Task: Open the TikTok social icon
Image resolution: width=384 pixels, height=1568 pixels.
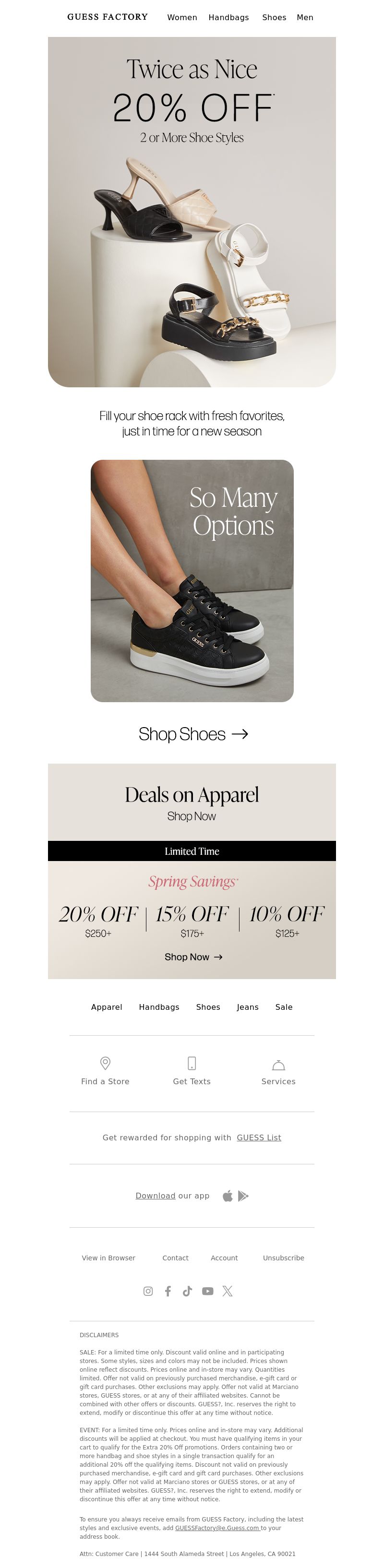Action: [187, 1291]
